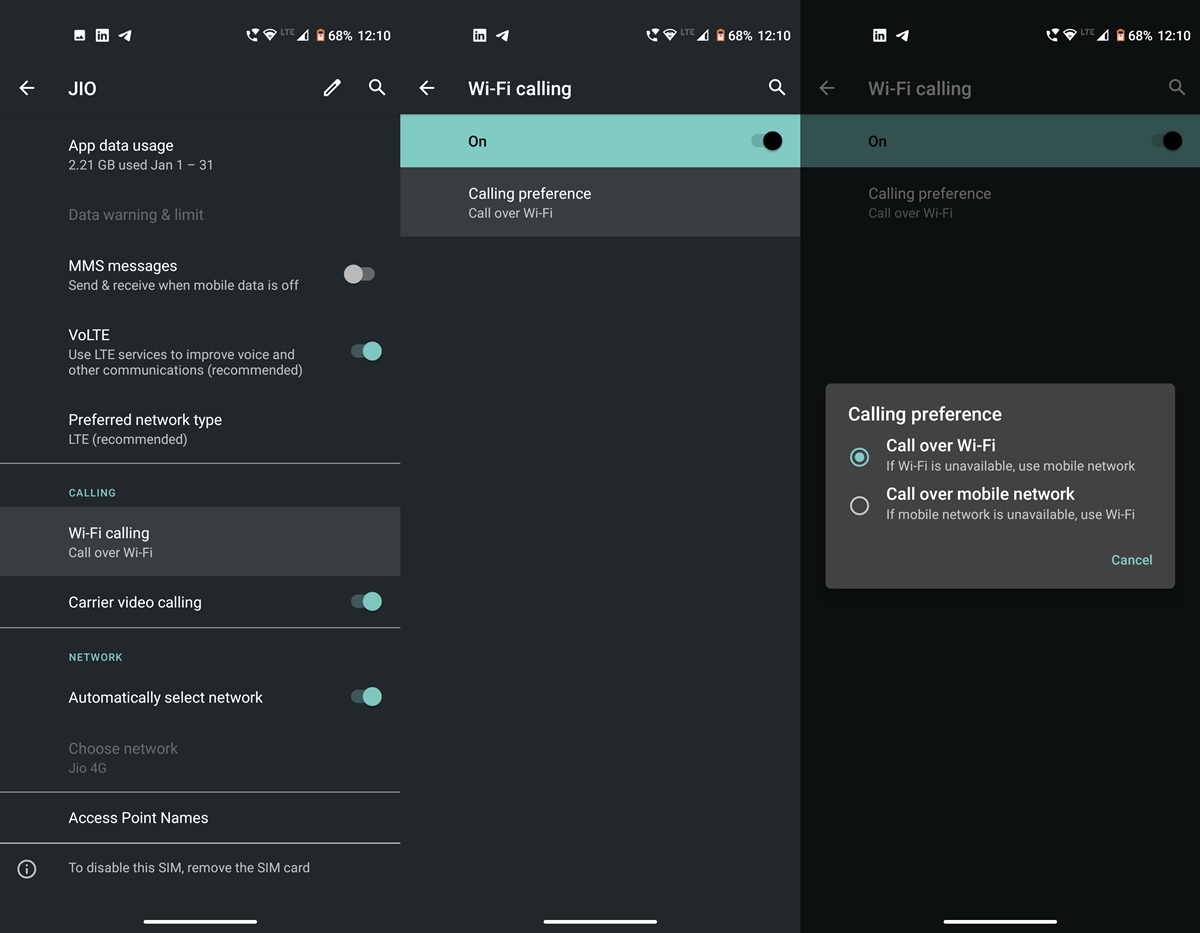Tap dimmed search icon behind the dialog

(x=1177, y=88)
